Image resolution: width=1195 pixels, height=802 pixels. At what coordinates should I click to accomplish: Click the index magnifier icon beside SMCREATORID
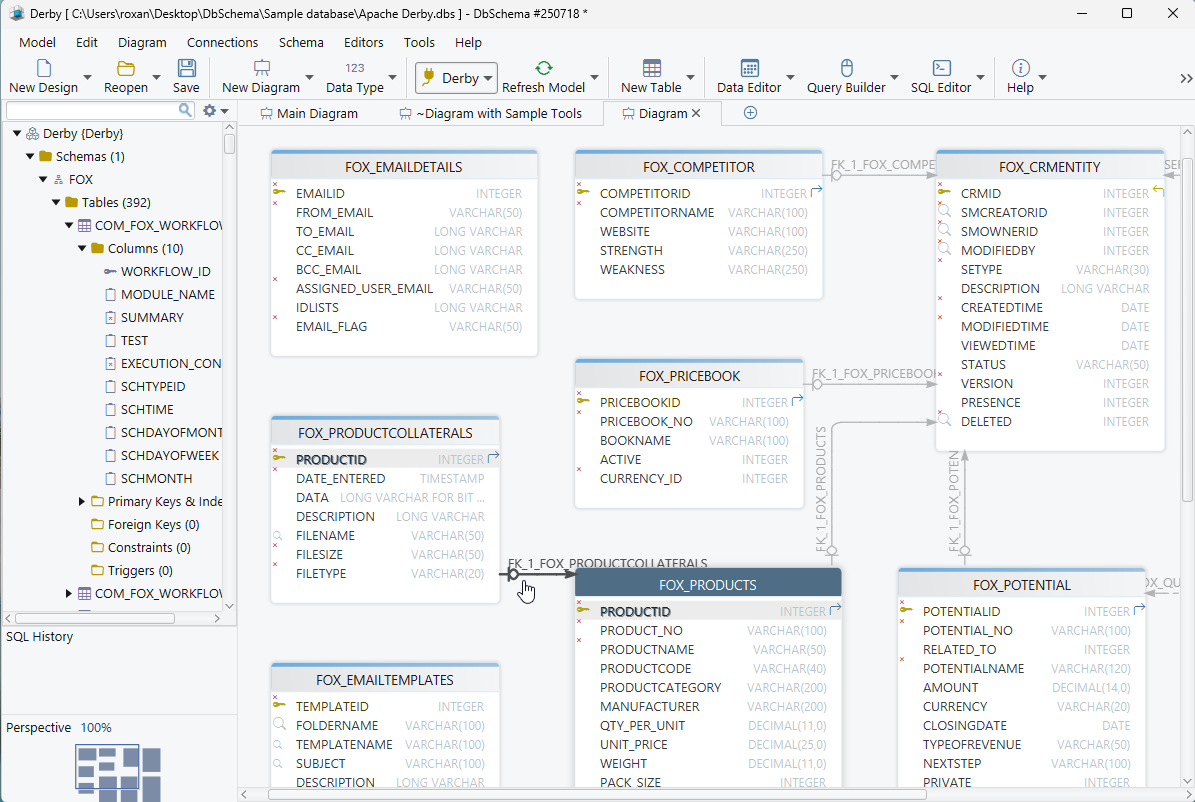coord(944,211)
